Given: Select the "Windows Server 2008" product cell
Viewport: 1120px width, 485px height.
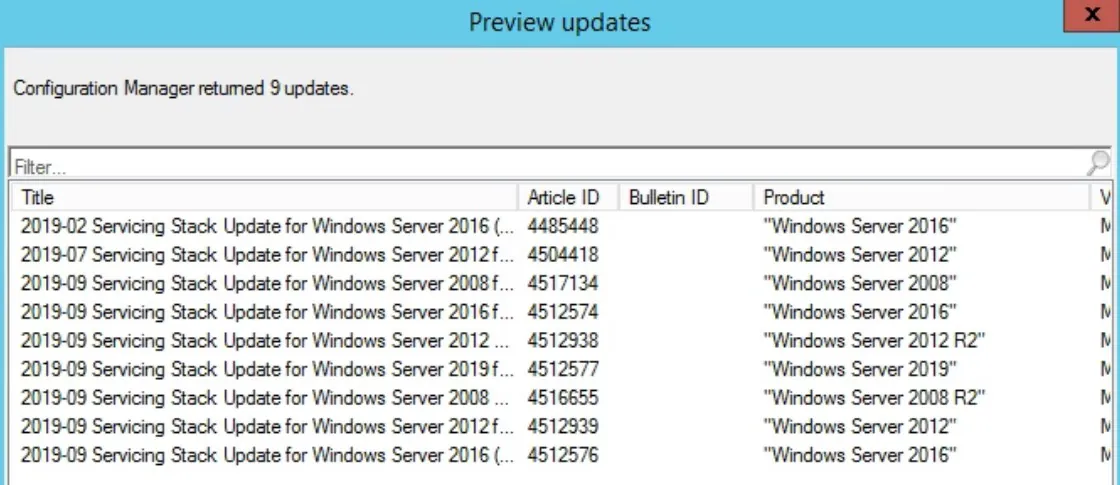Looking at the screenshot, I should click(860, 283).
